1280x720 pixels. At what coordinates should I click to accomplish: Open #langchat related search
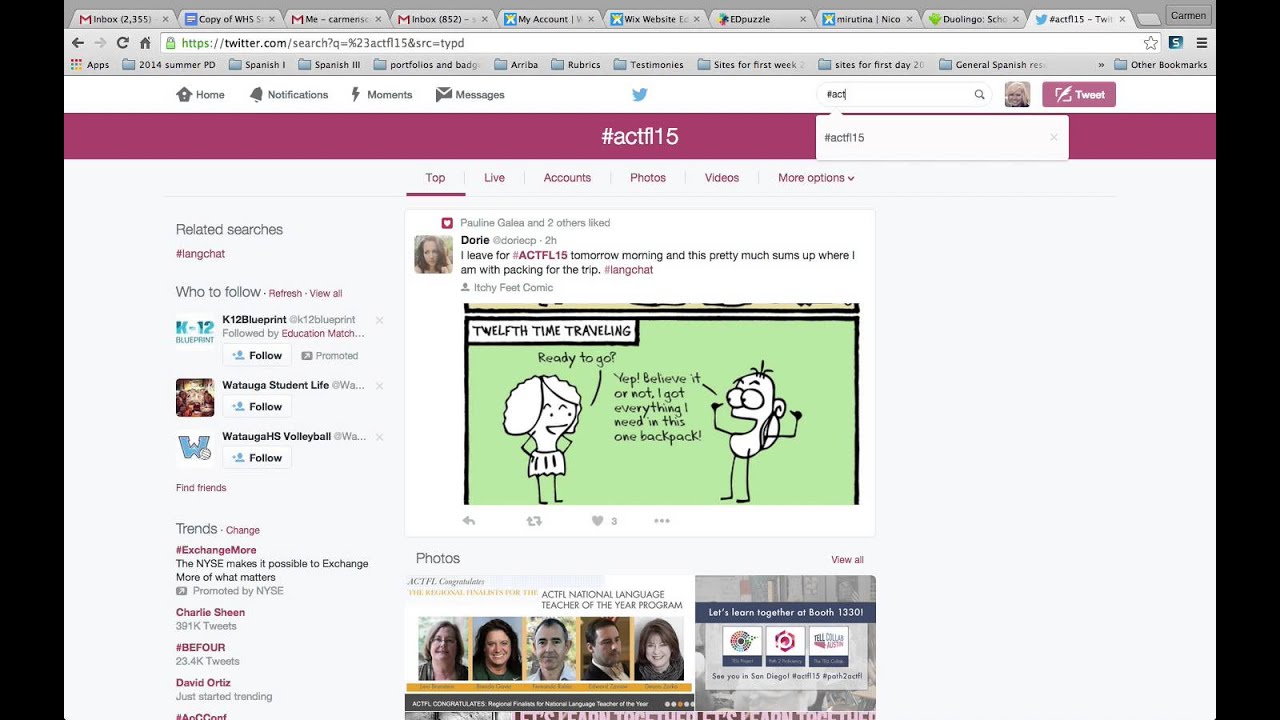tap(200, 254)
